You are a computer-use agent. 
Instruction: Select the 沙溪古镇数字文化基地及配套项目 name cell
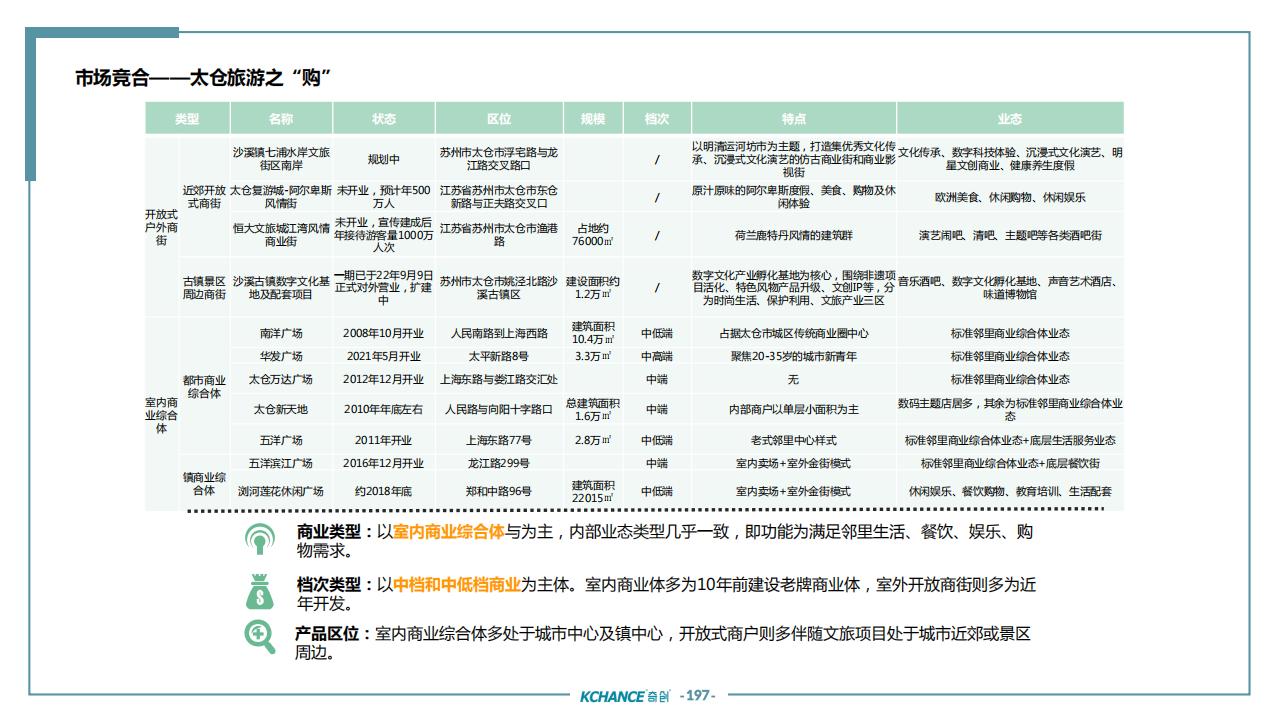[281, 288]
